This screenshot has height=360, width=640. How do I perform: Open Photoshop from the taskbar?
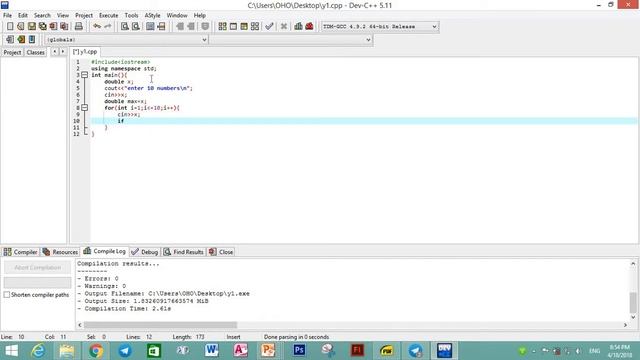click(x=299, y=351)
